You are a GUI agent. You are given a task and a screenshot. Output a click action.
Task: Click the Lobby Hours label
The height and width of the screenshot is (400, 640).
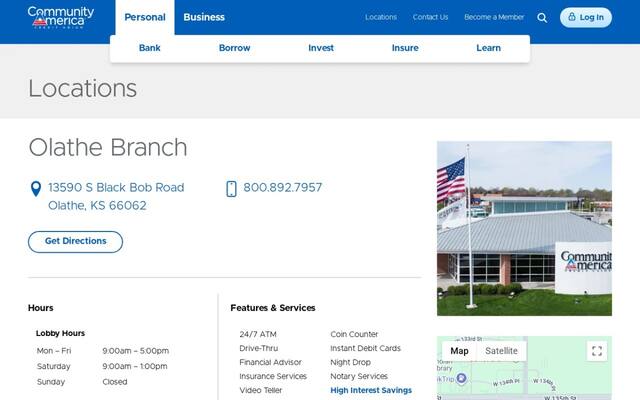[x=60, y=333]
